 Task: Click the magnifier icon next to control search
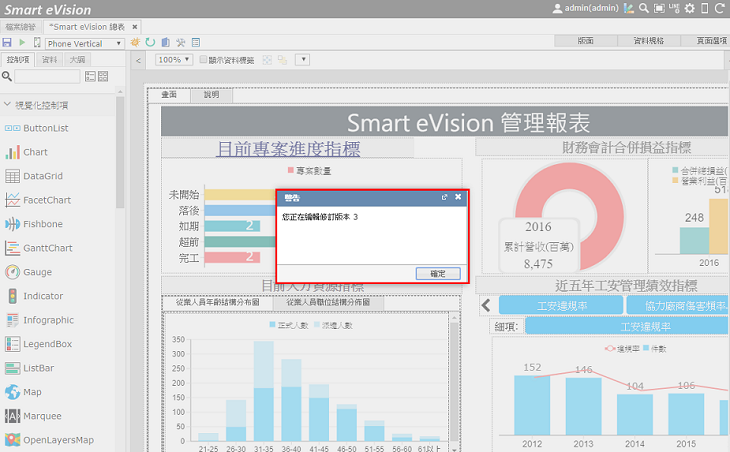pyautogui.click(x=7, y=76)
